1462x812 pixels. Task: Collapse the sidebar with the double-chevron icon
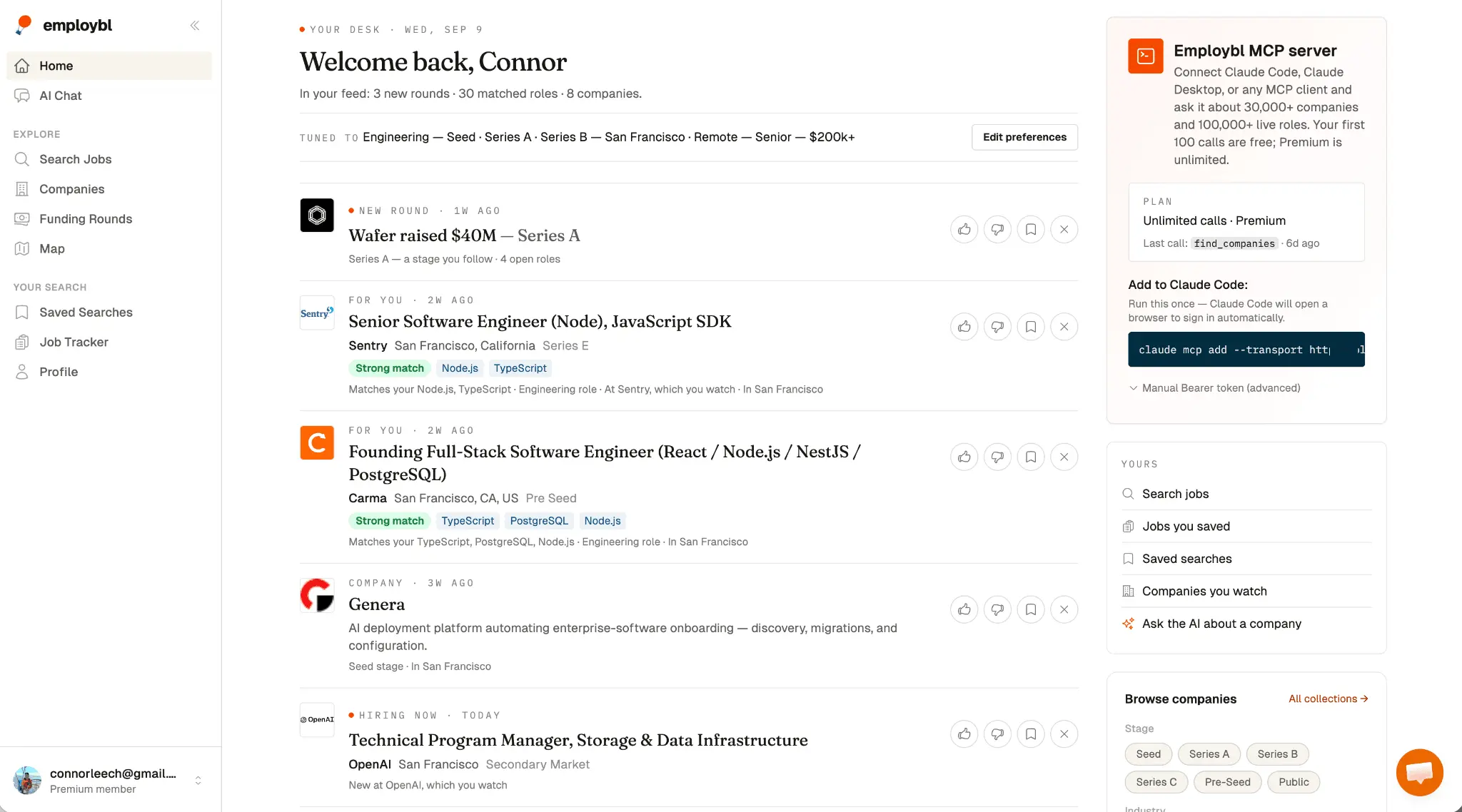(x=195, y=26)
